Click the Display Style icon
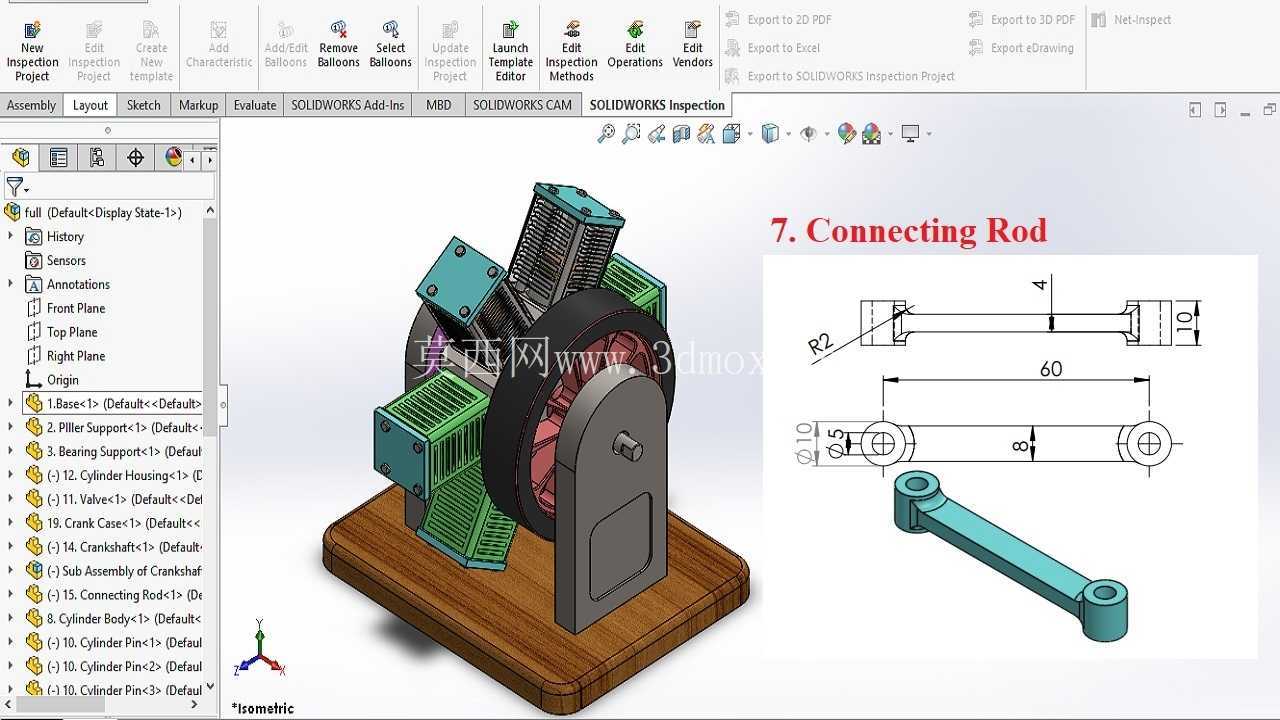Viewport: 1280px width, 720px height. (770, 133)
